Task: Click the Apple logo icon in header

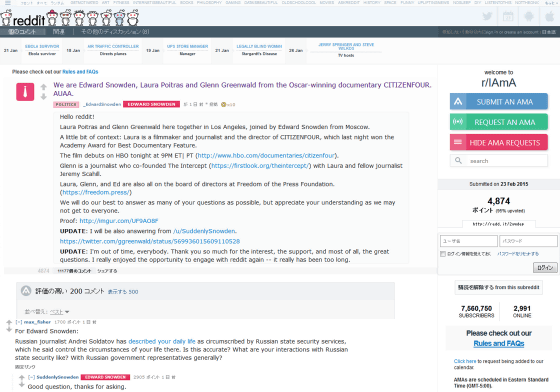Action: click(550, 16)
